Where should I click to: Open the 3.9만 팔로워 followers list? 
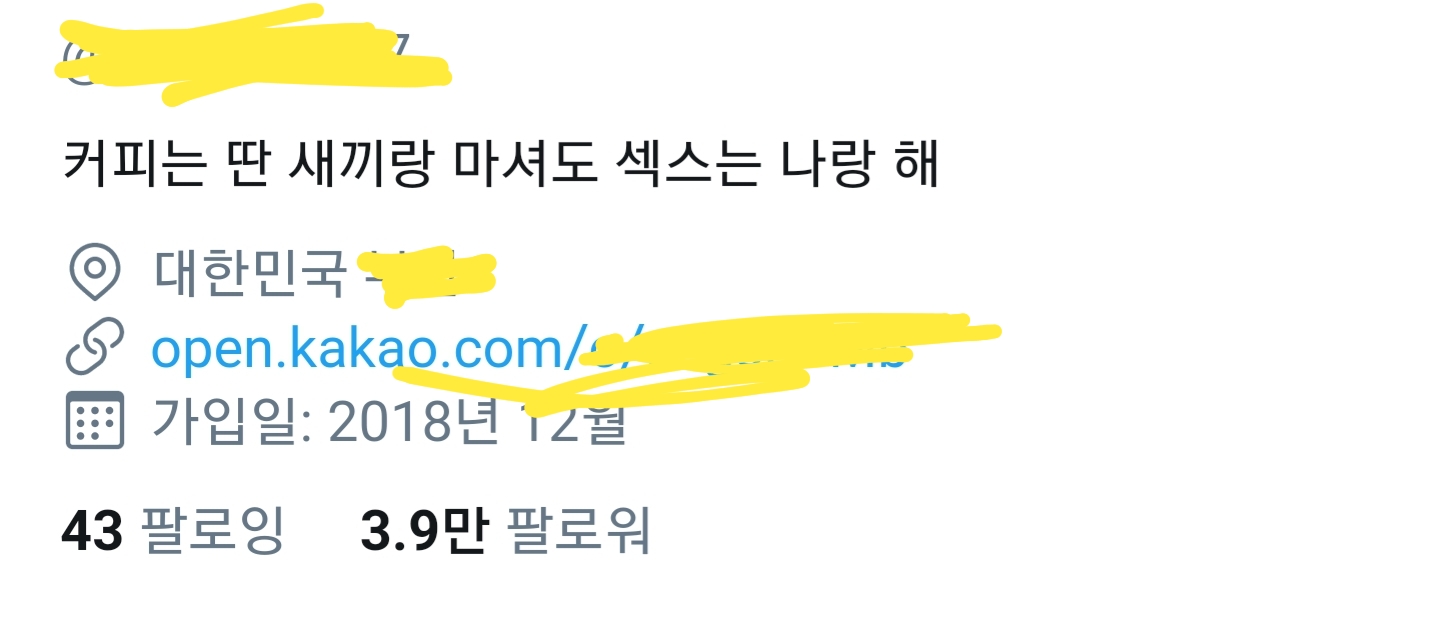pos(505,531)
